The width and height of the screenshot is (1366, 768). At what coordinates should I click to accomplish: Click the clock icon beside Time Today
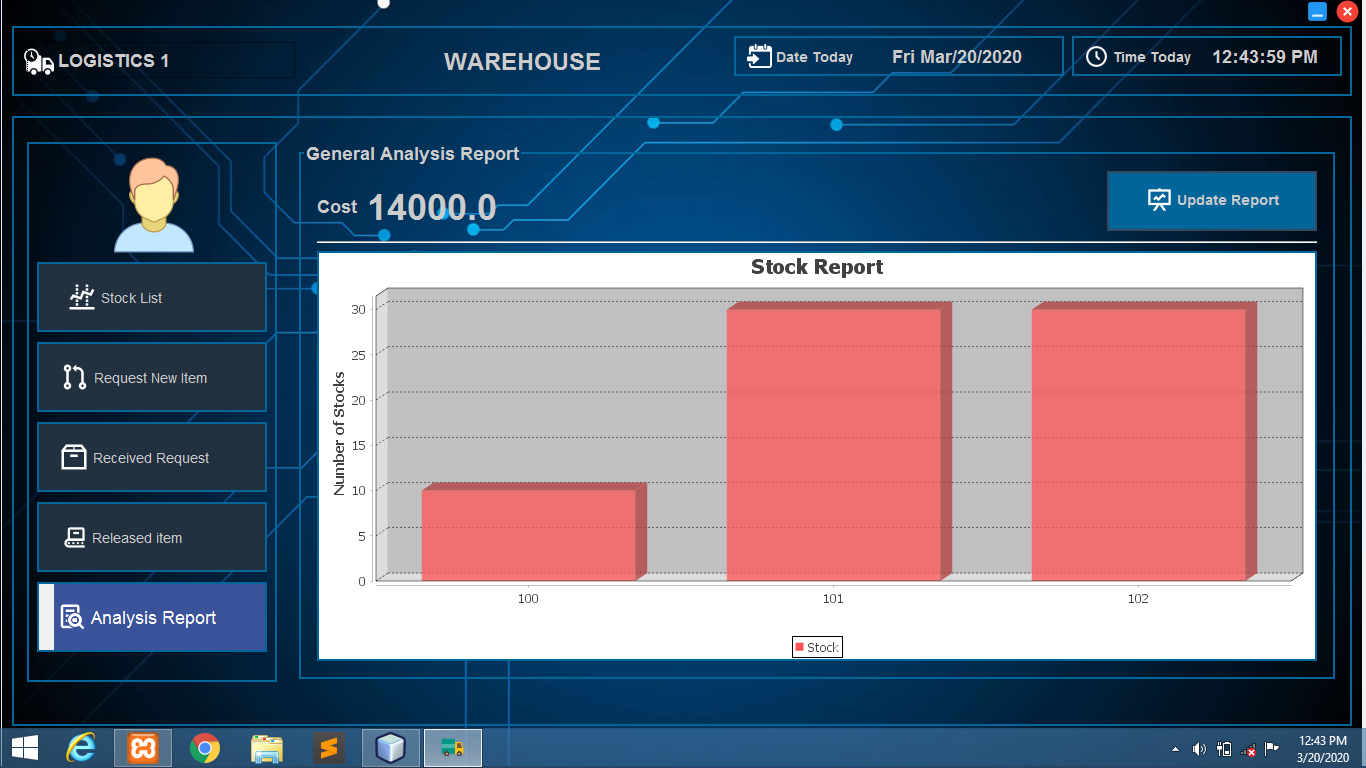coord(1096,57)
